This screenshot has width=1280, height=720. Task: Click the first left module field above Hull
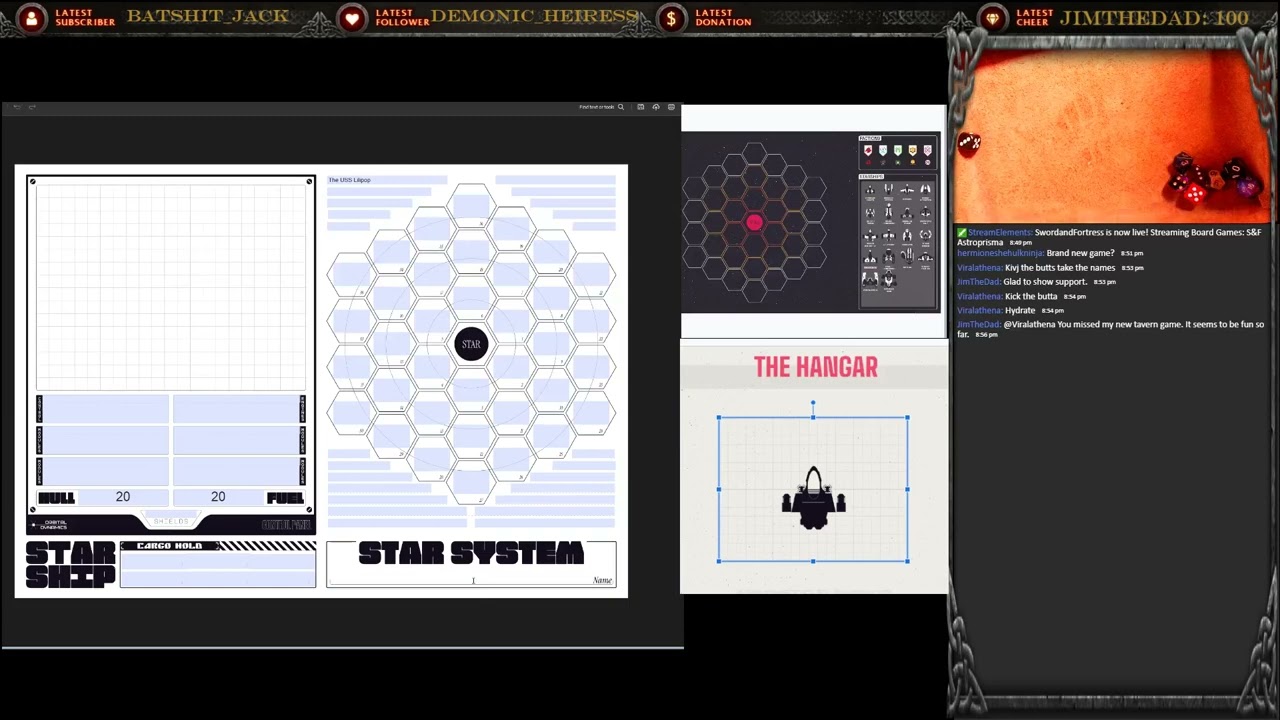pos(106,408)
